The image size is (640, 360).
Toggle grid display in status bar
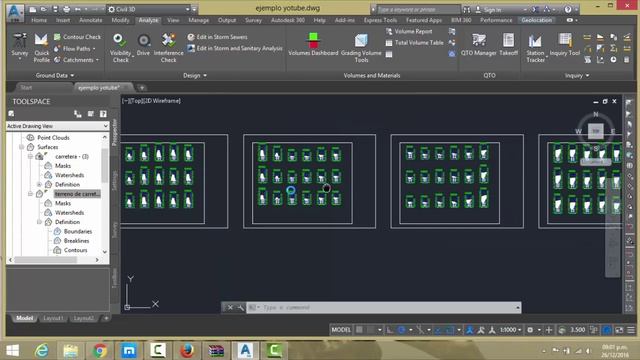tap(359, 330)
